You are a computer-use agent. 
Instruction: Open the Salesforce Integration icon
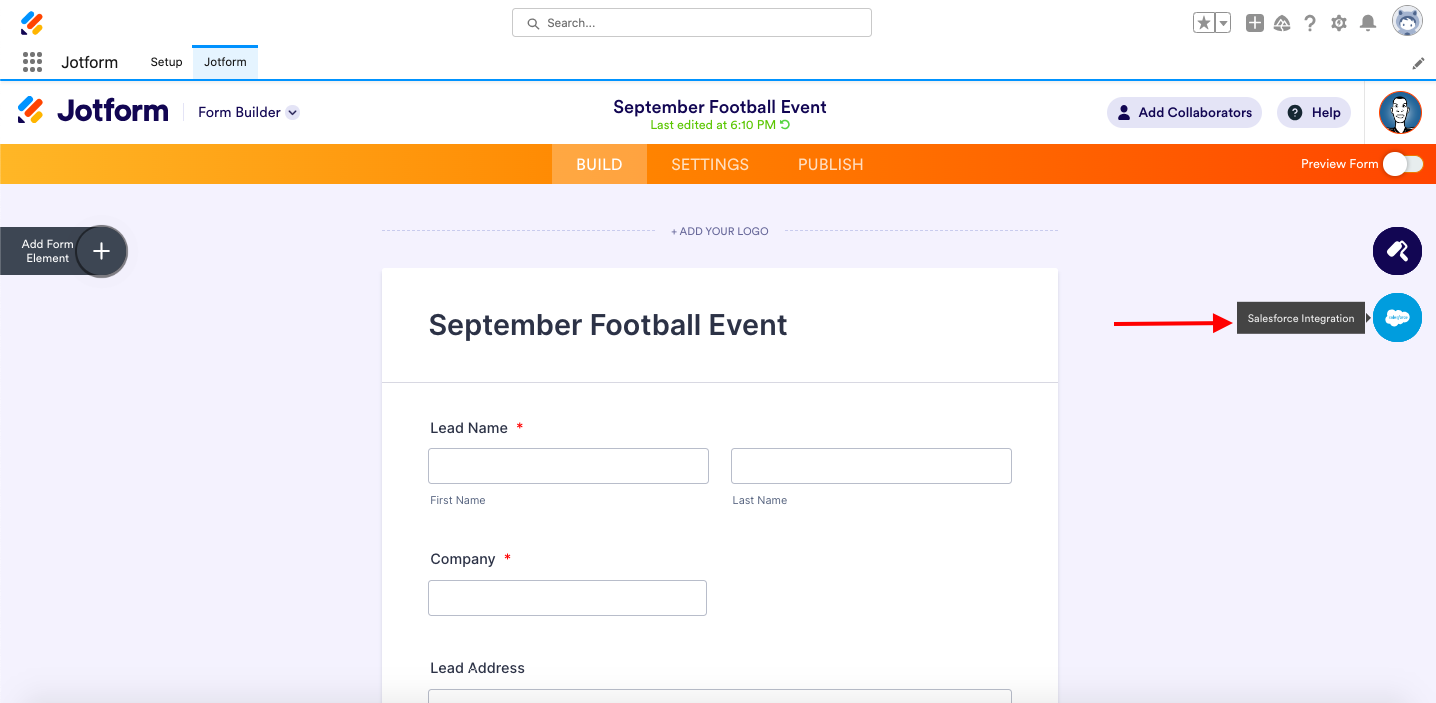[1397, 318]
